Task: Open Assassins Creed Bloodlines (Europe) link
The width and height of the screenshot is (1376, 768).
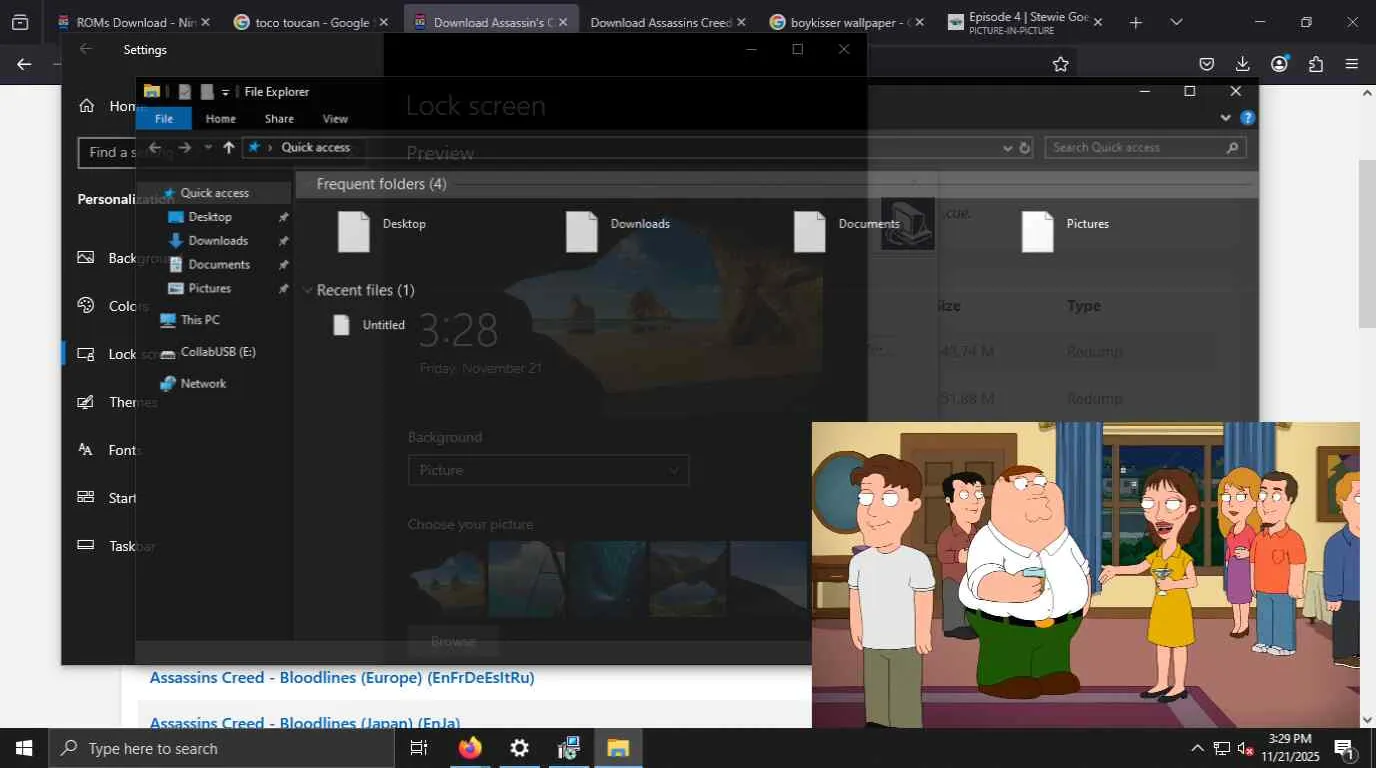Action: tap(342, 678)
